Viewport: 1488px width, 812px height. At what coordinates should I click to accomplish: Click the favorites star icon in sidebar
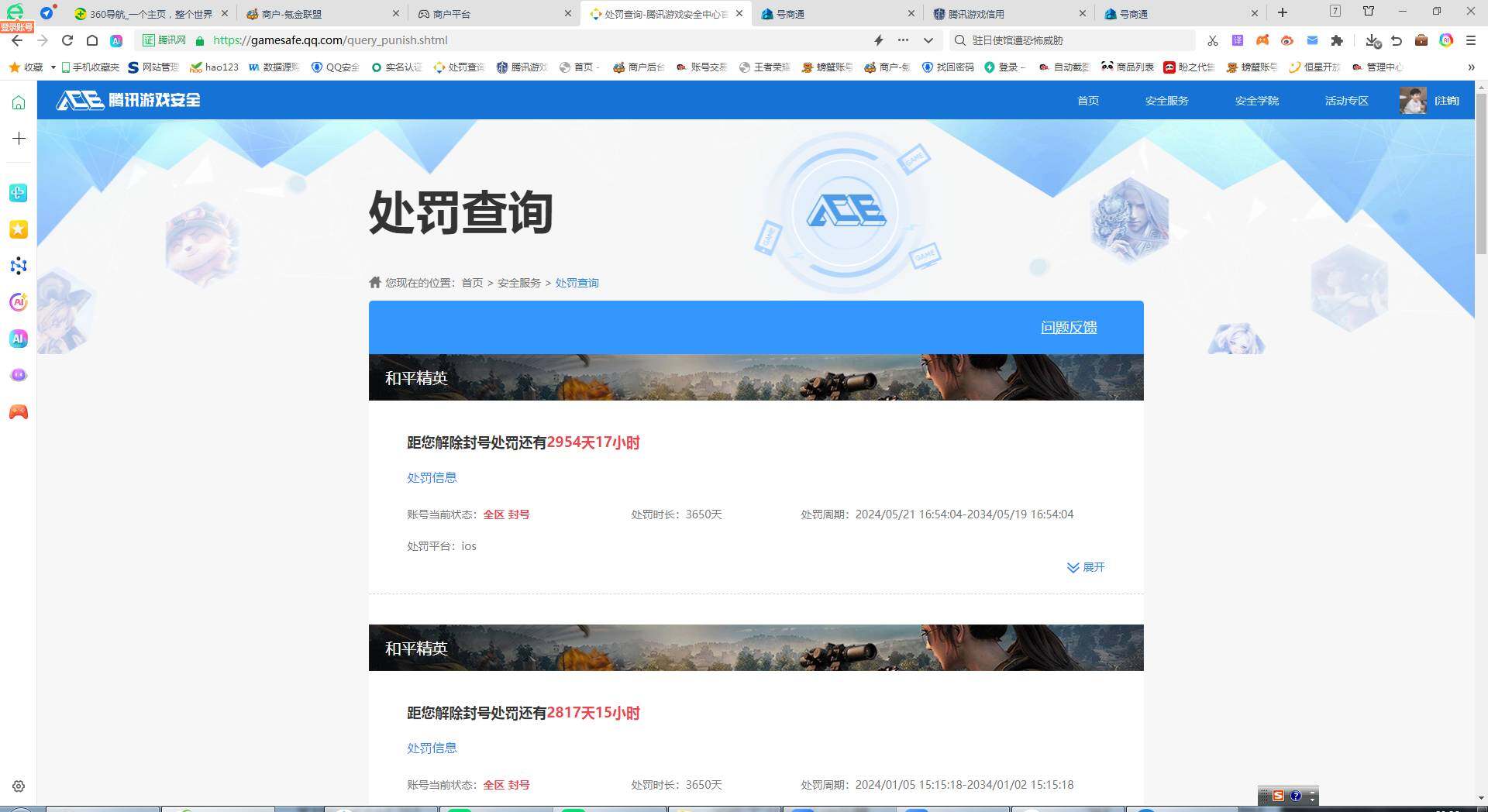click(x=18, y=229)
